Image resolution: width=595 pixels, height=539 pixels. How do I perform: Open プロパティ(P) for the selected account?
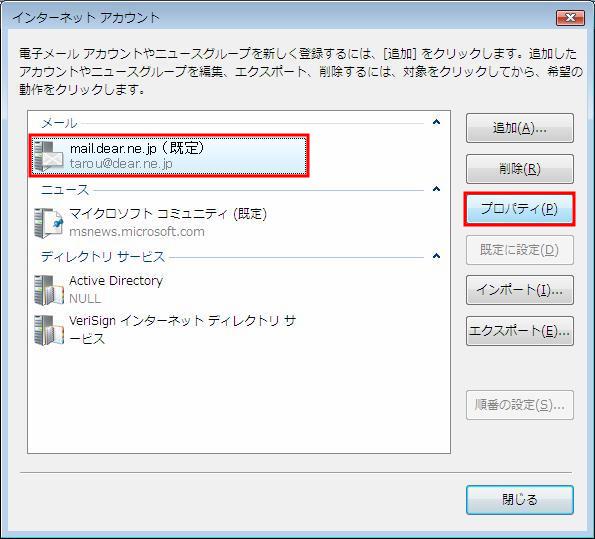(x=519, y=209)
